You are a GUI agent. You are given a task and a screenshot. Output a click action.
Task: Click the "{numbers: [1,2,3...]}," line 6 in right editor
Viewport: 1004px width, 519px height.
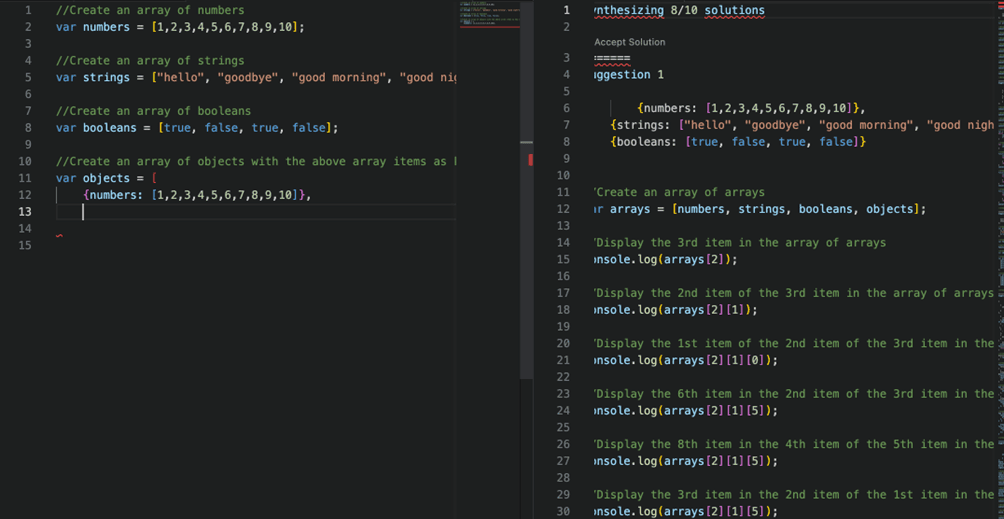pos(752,108)
